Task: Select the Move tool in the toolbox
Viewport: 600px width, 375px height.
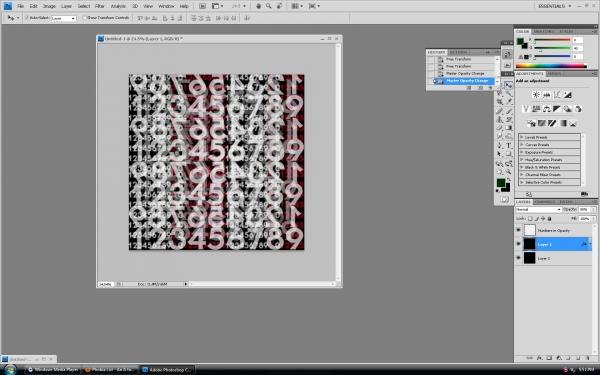Action: point(508,85)
